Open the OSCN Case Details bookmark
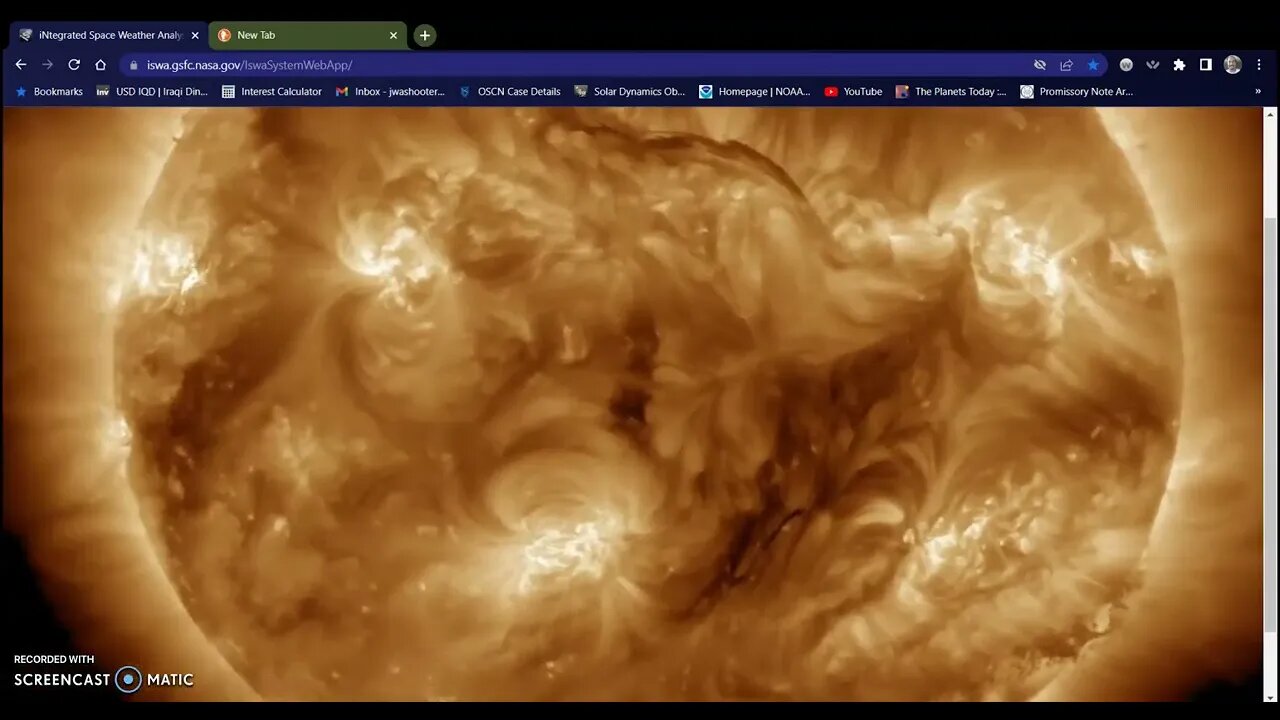Screen dimensions: 1280x720 pyautogui.click(x=510, y=91)
